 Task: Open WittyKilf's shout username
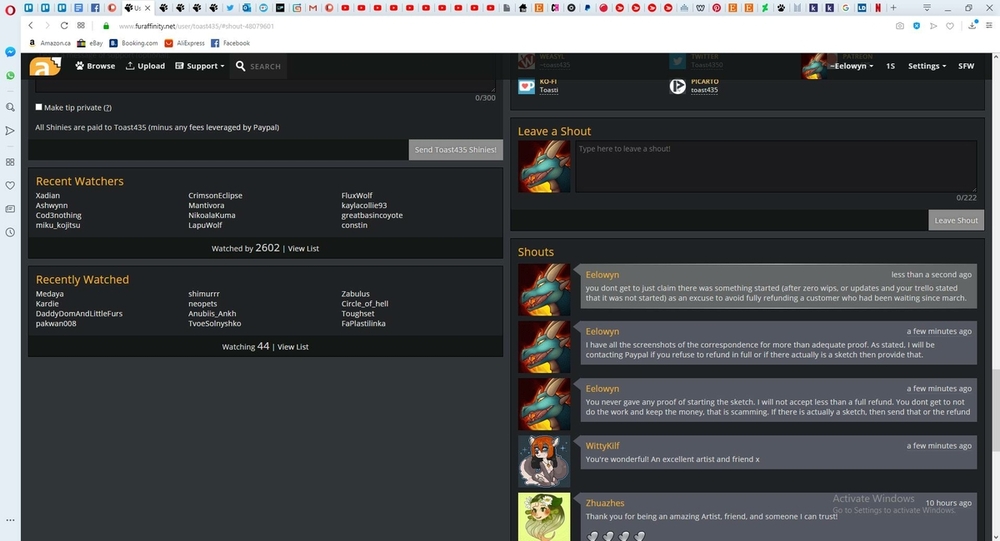click(602, 445)
